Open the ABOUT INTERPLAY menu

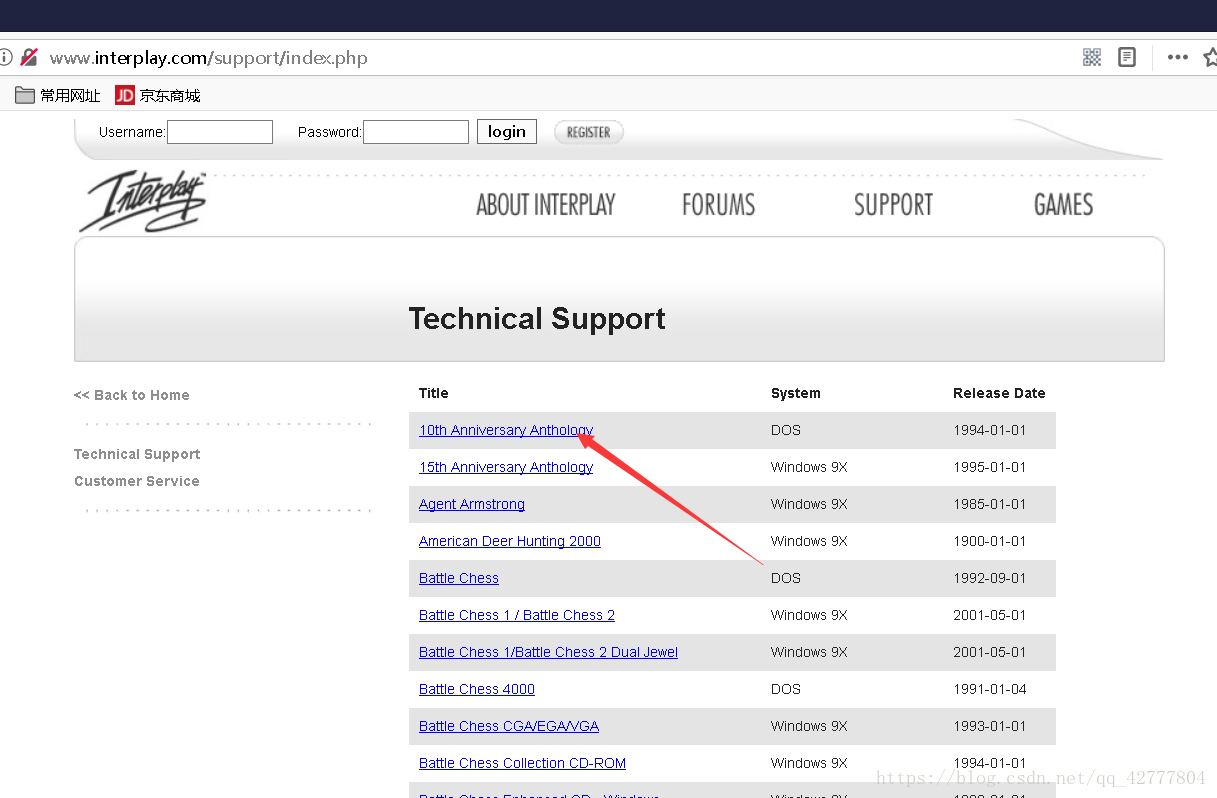click(x=546, y=205)
